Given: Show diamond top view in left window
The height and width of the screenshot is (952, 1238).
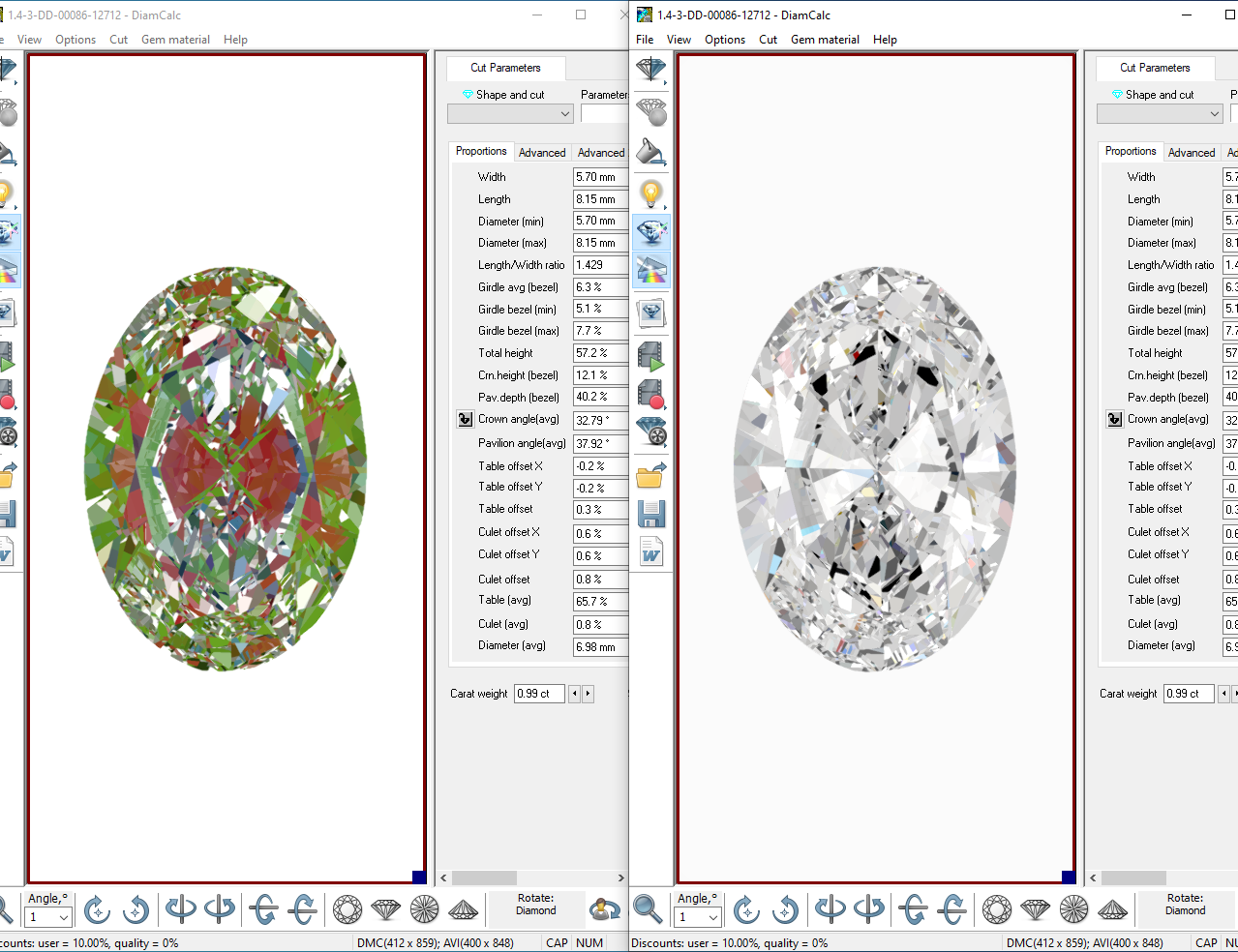Looking at the screenshot, I should click(x=347, y=909).
